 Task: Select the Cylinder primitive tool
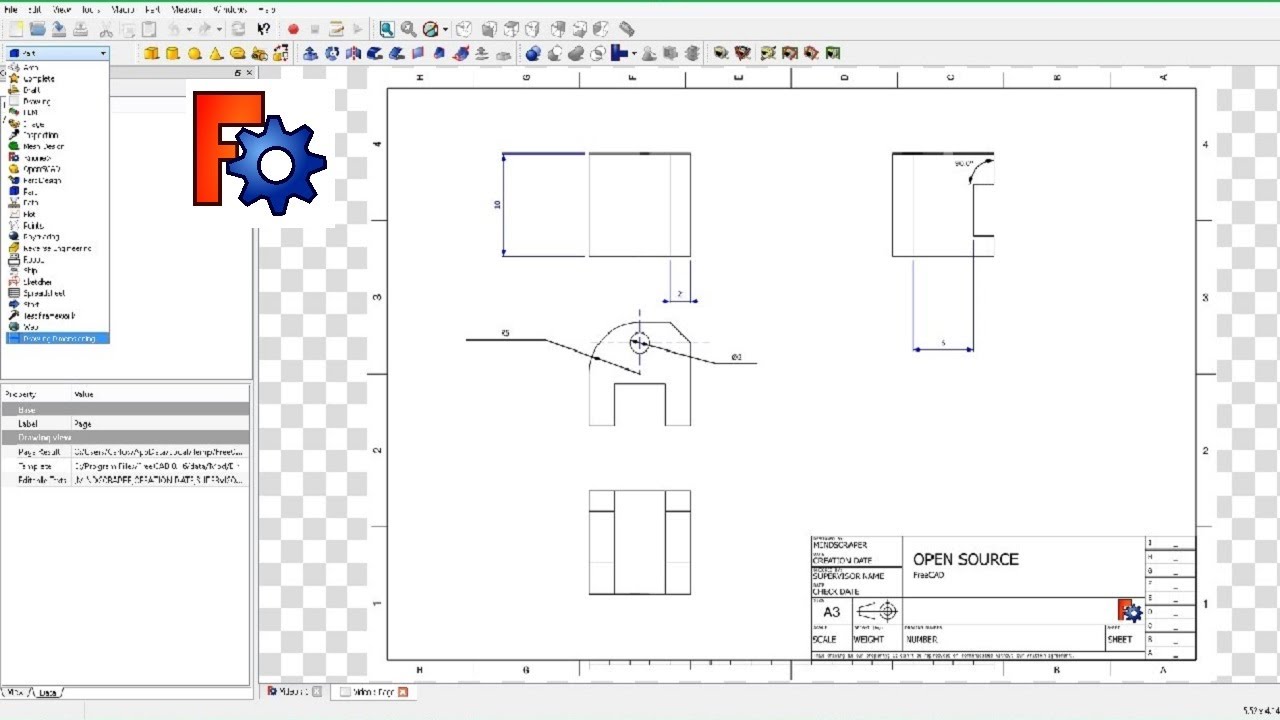coord(172,53)
